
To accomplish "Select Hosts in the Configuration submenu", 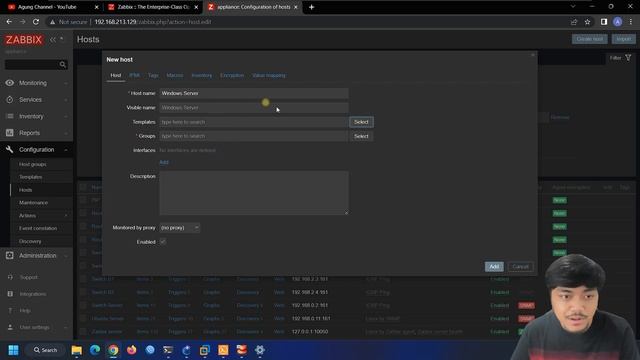I will [25, 190].
